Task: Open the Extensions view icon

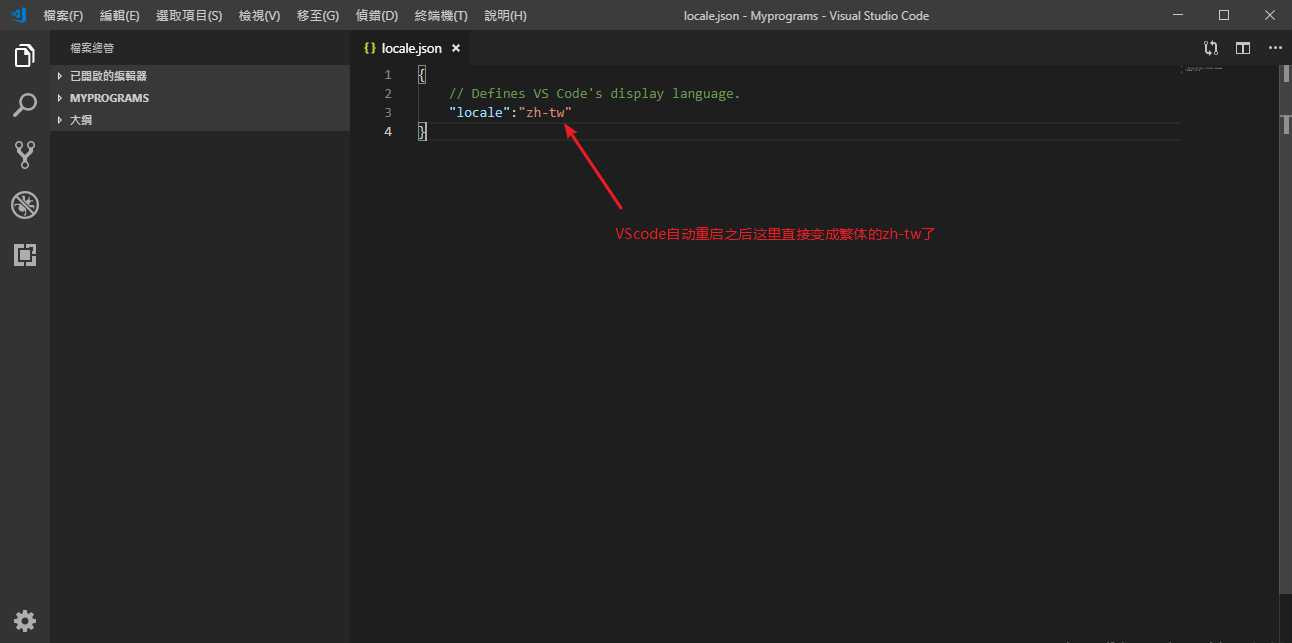Action: (x=25, y=255)
